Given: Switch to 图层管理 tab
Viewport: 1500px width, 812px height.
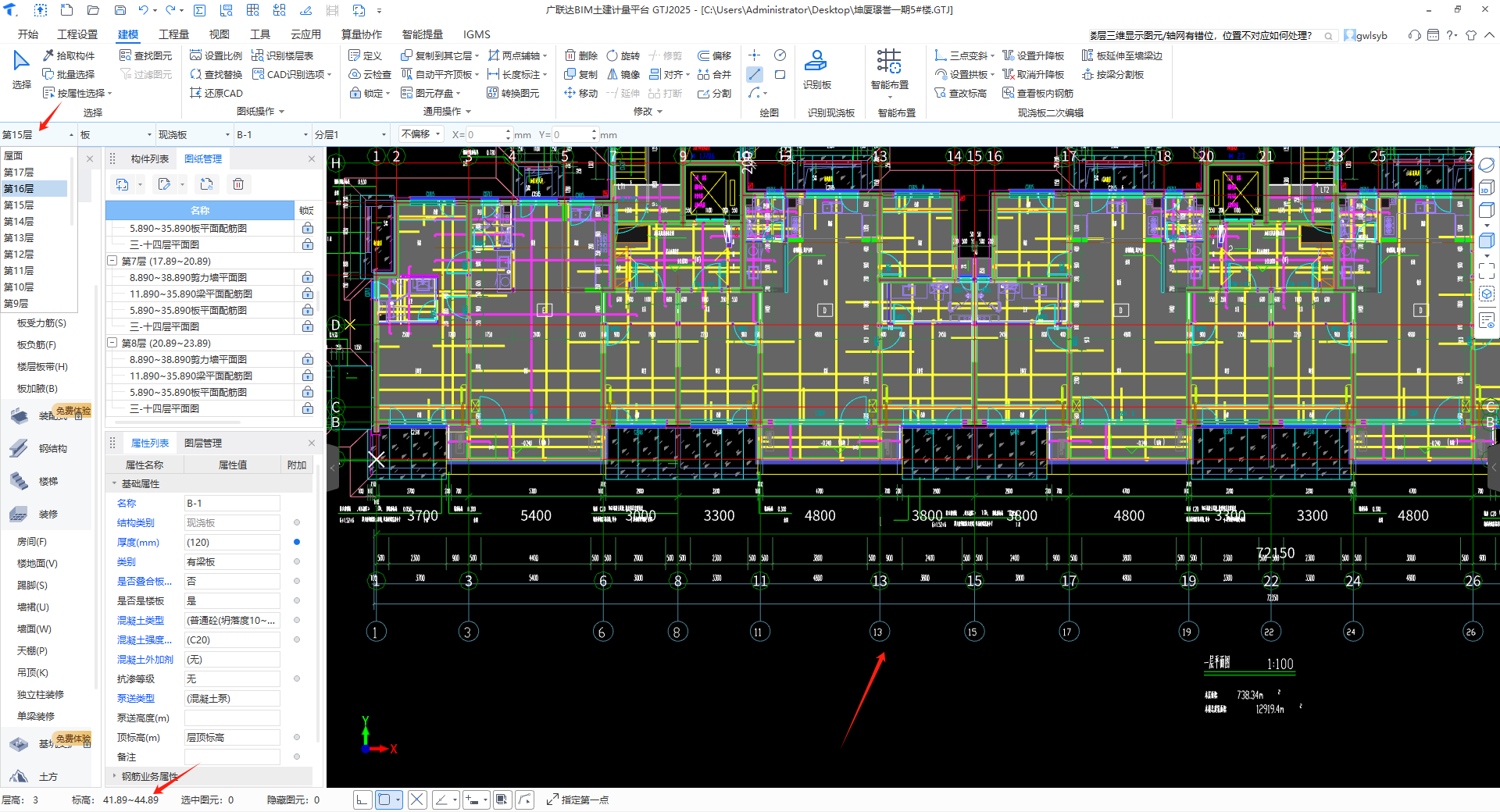Looking at the screenshot, I should 203,443.
